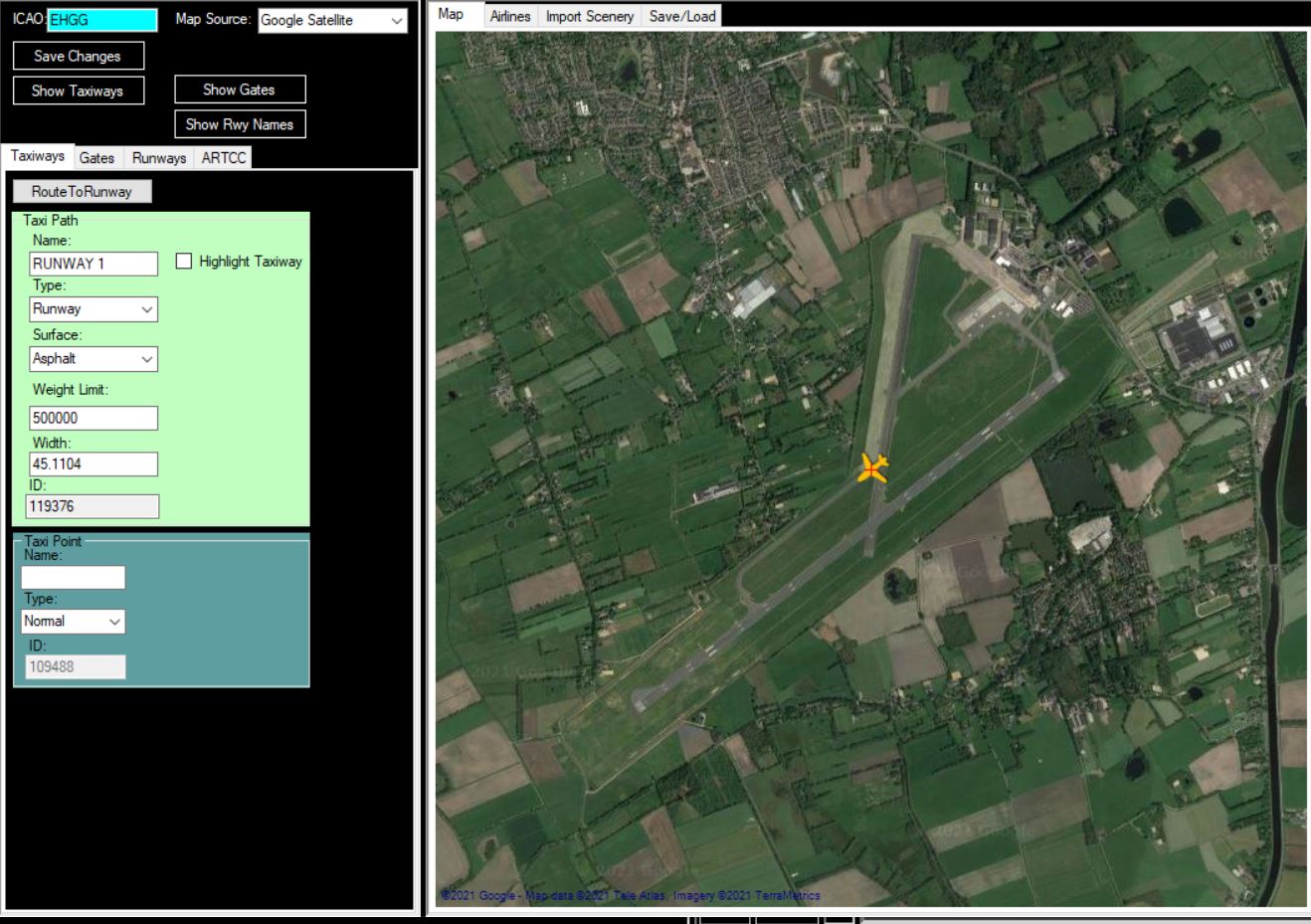Enable the Highlight Taxiway checkbox

click(184, 261)
